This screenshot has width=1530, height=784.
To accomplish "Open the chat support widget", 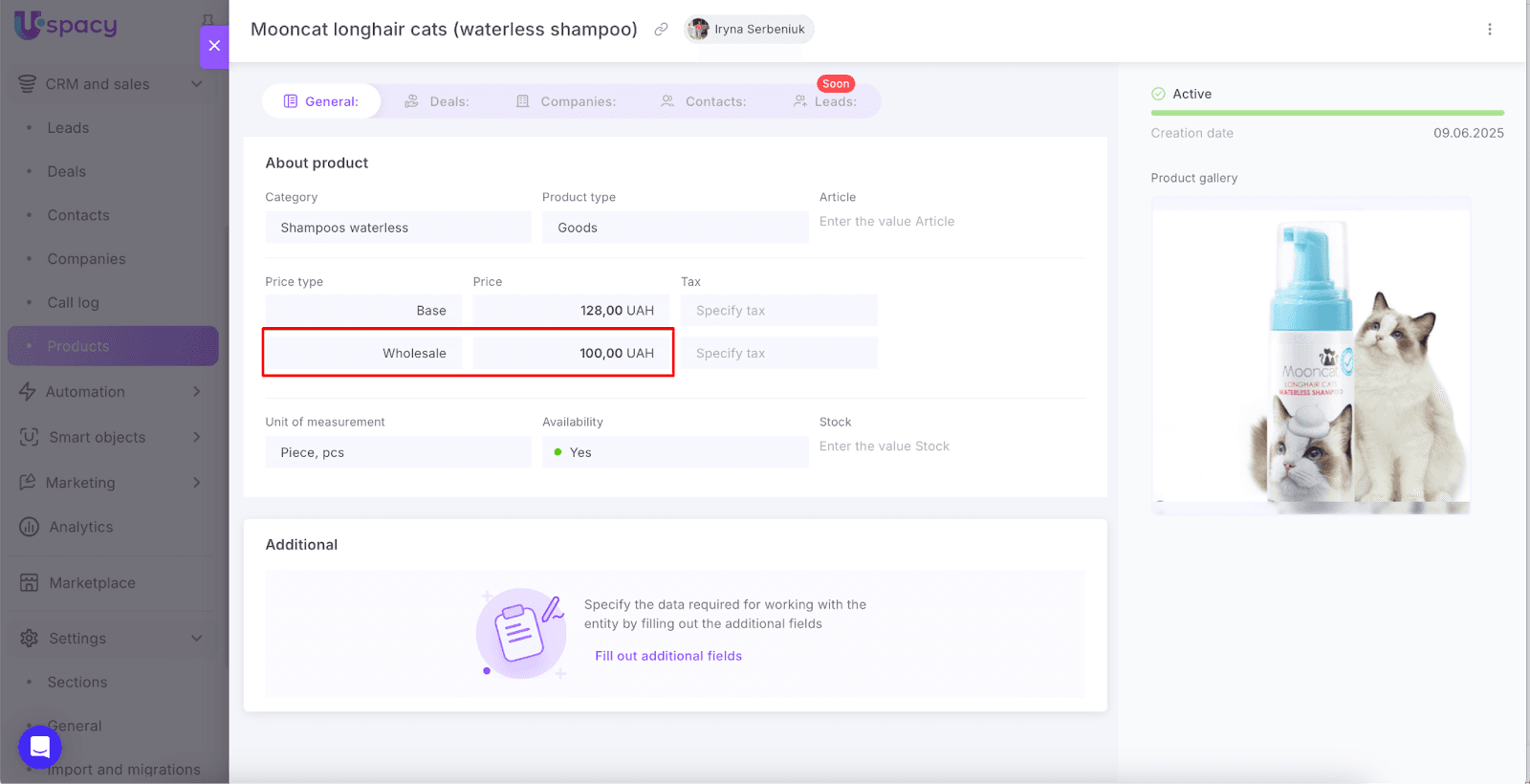I will pyautogui.click(x=40, y=748).
